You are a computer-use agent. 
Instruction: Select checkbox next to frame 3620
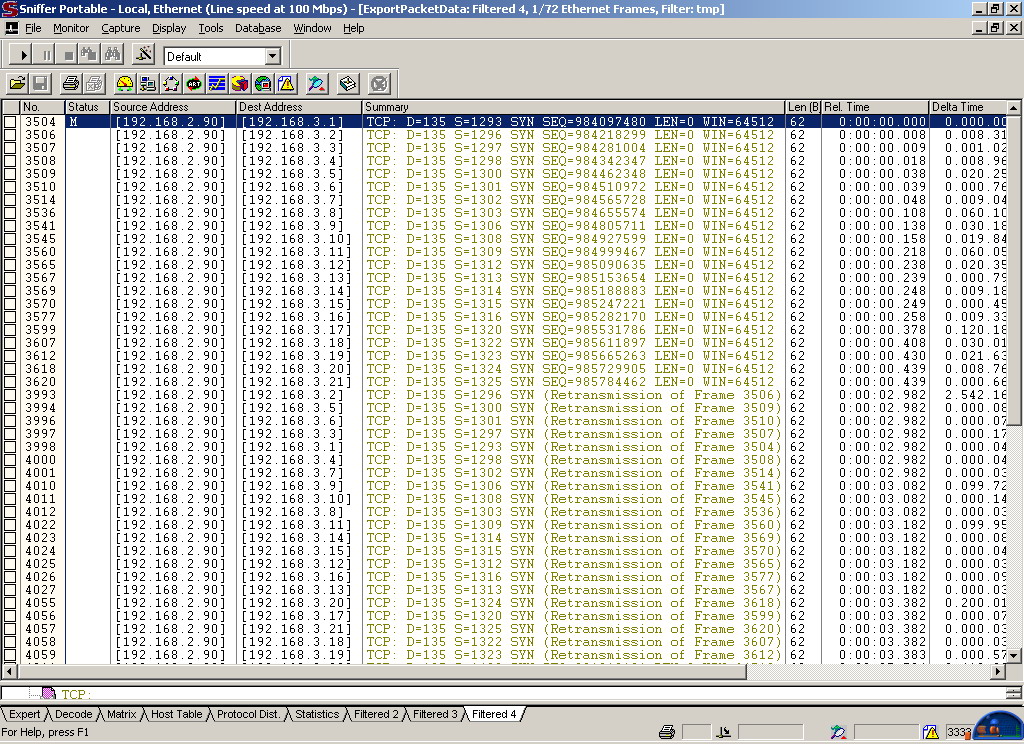10,382
